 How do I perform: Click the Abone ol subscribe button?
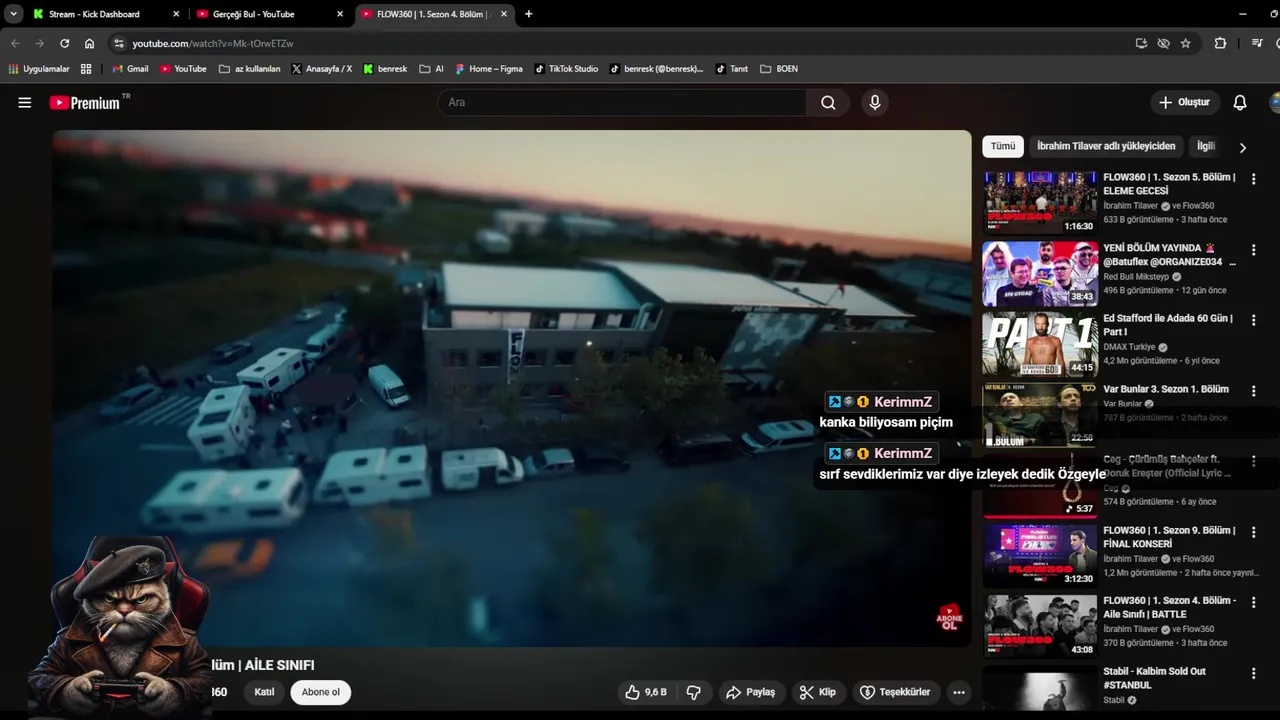click(x=321, y=692)
